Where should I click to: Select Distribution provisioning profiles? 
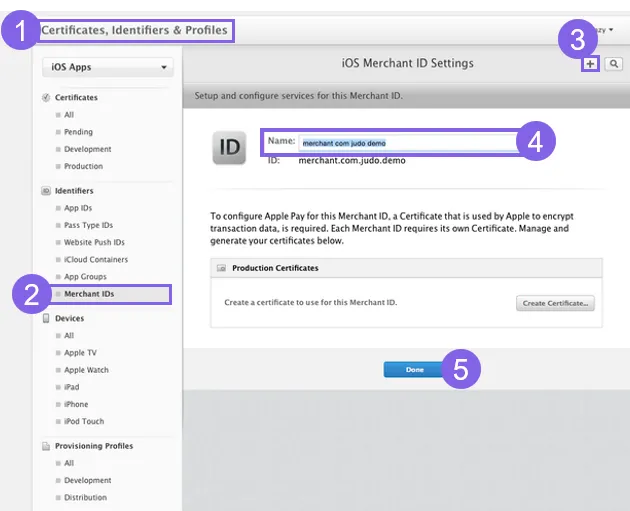[x=86, y=497]
